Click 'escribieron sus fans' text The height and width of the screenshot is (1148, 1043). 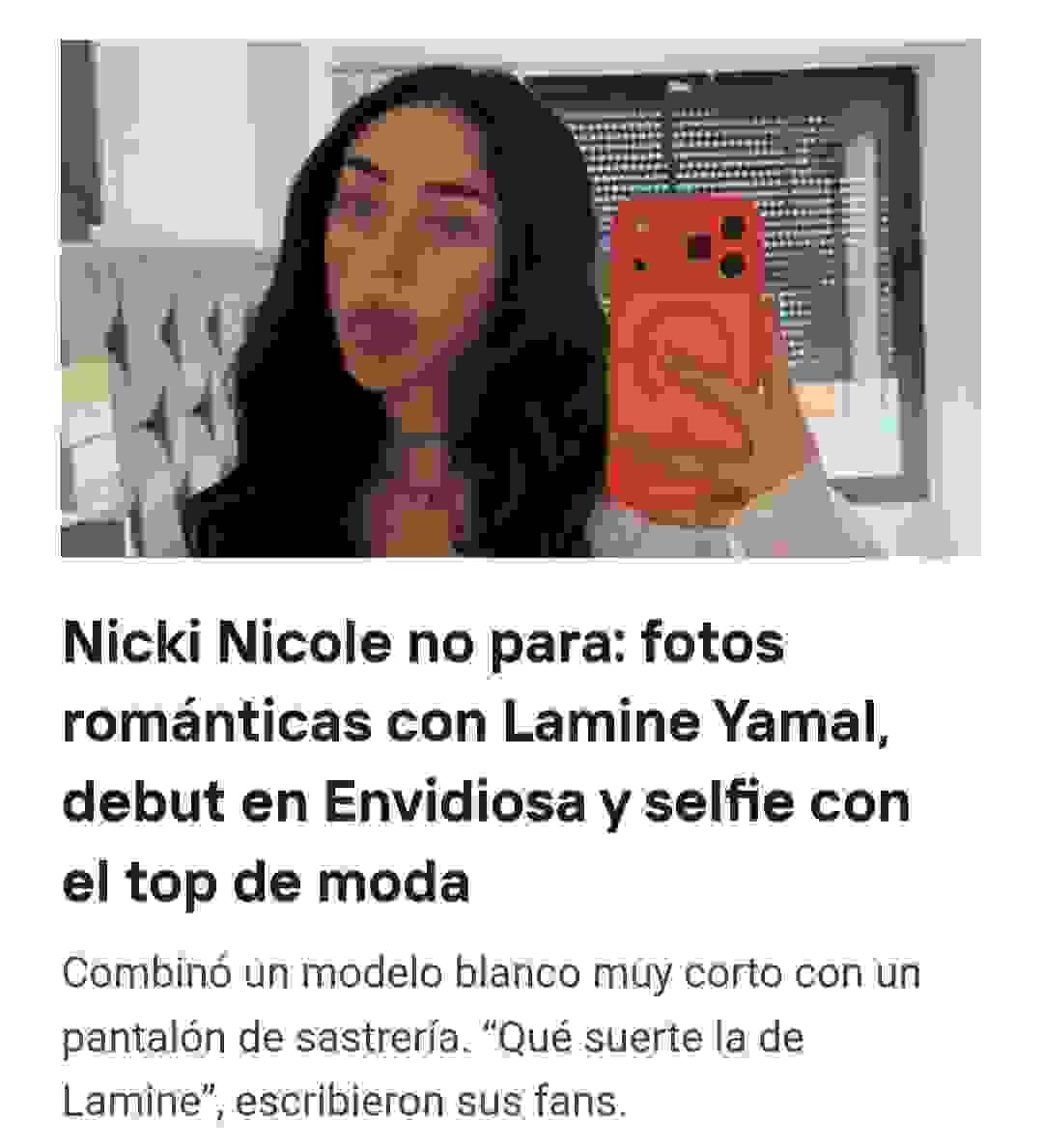coord(431,1102)
